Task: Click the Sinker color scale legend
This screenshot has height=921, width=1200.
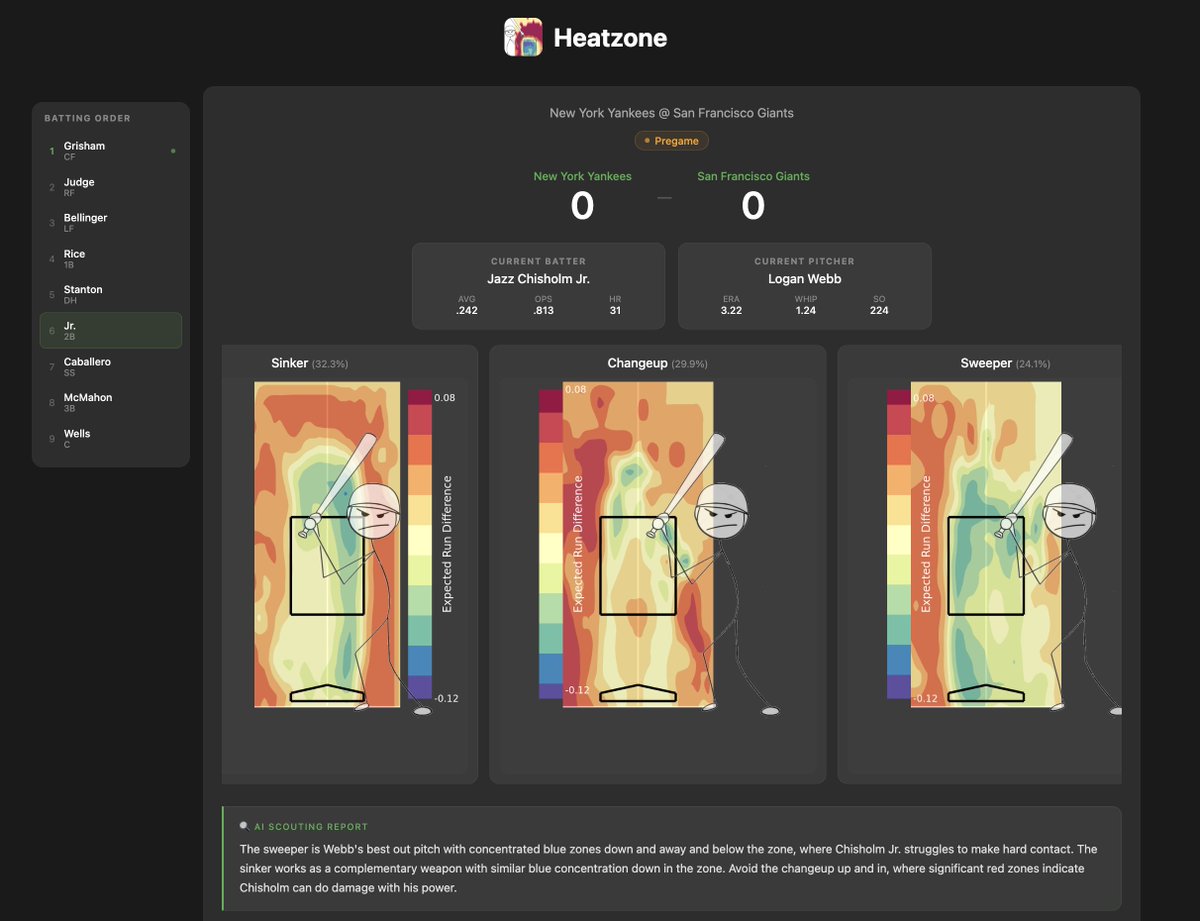Action: pyautogui.click(x=420, y=544)
